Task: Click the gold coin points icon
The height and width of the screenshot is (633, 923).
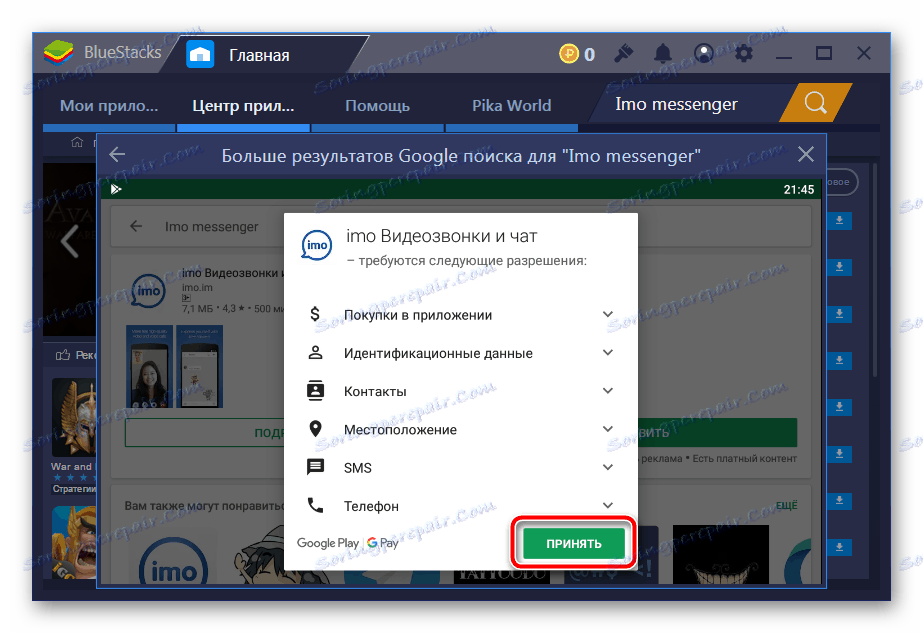Action: (569, 54)
